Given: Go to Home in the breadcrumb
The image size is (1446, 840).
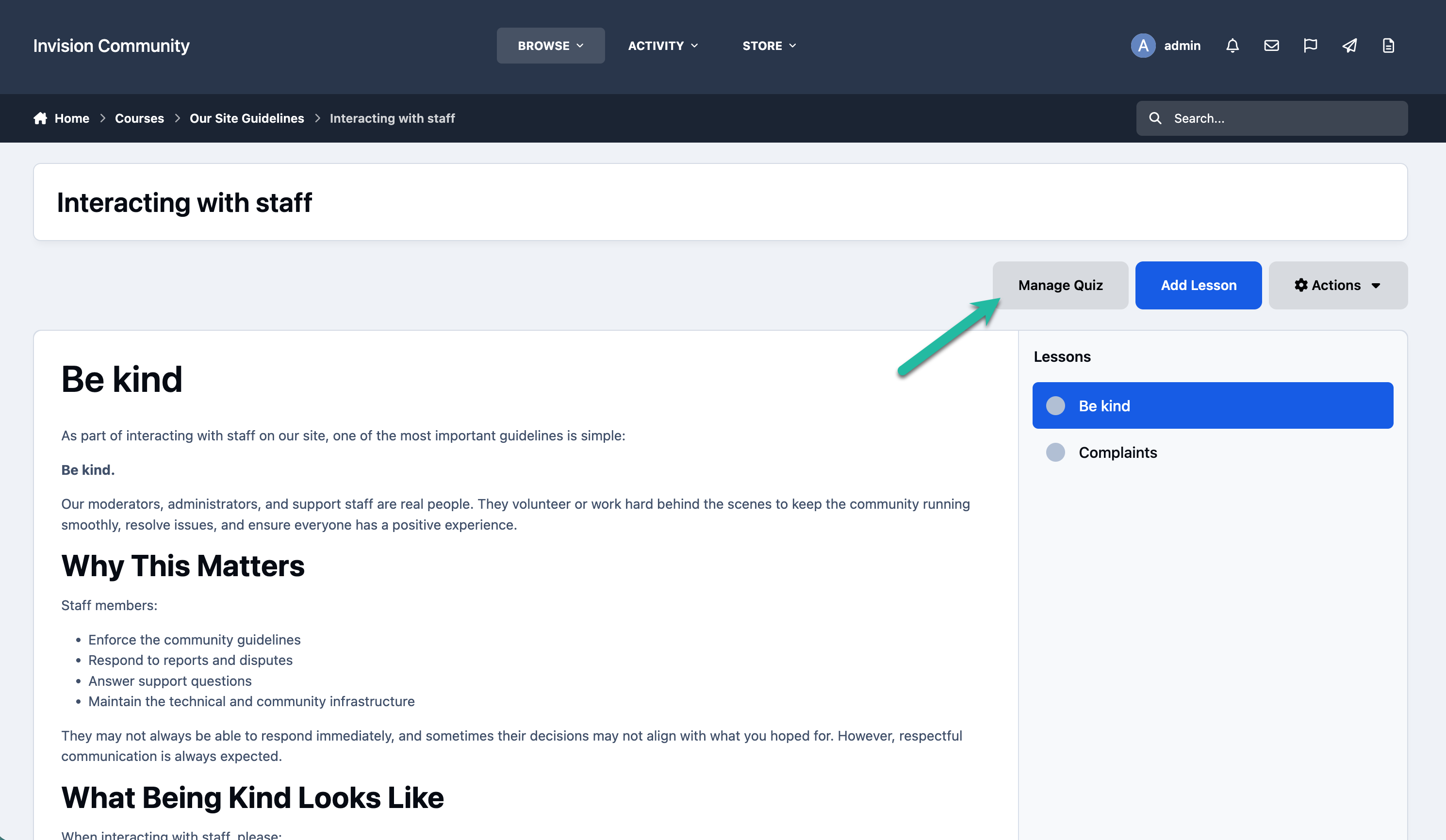Looking at the screenshot, I should pos(72,118).
